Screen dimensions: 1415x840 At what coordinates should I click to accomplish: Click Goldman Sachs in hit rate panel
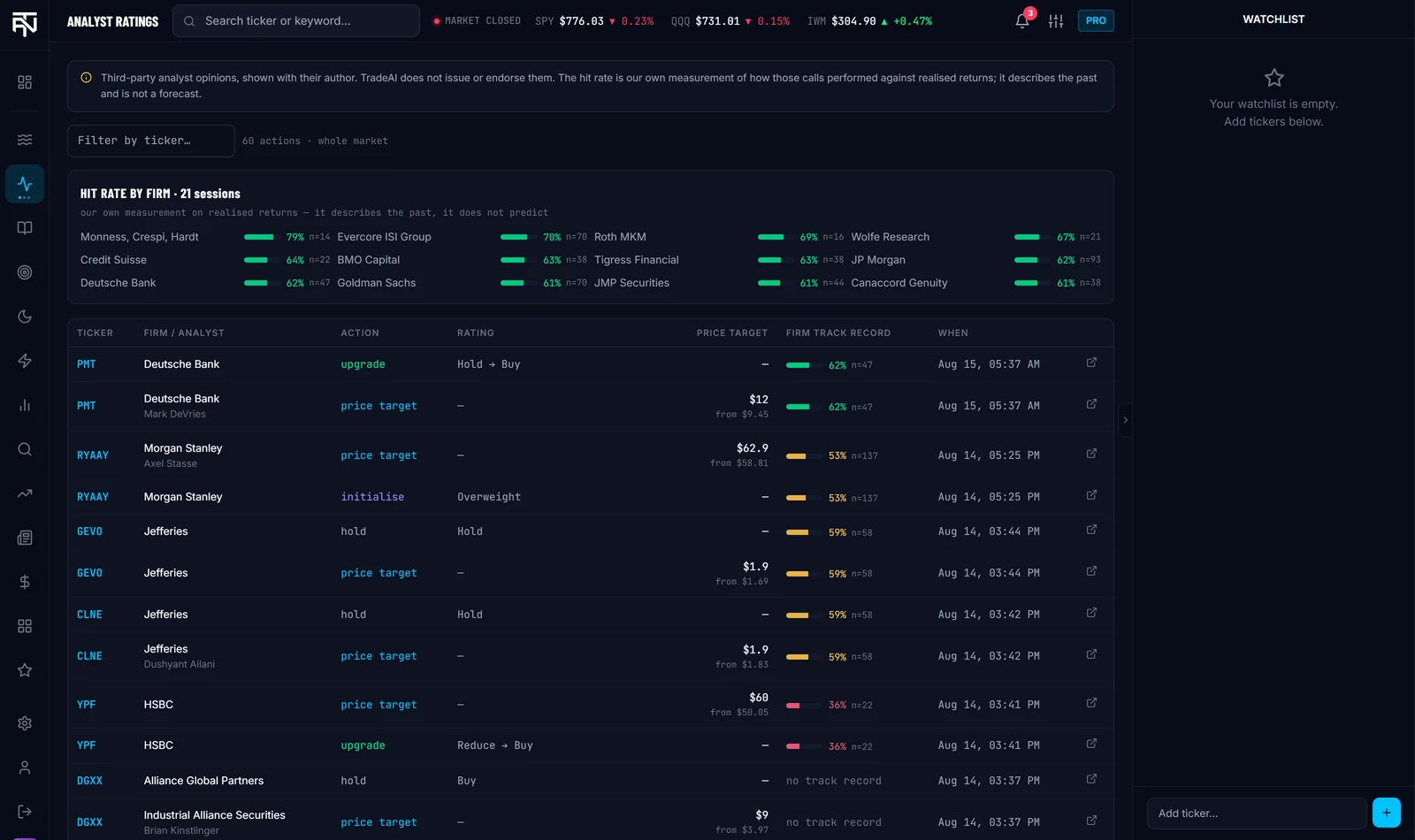(x=376, y=283)
